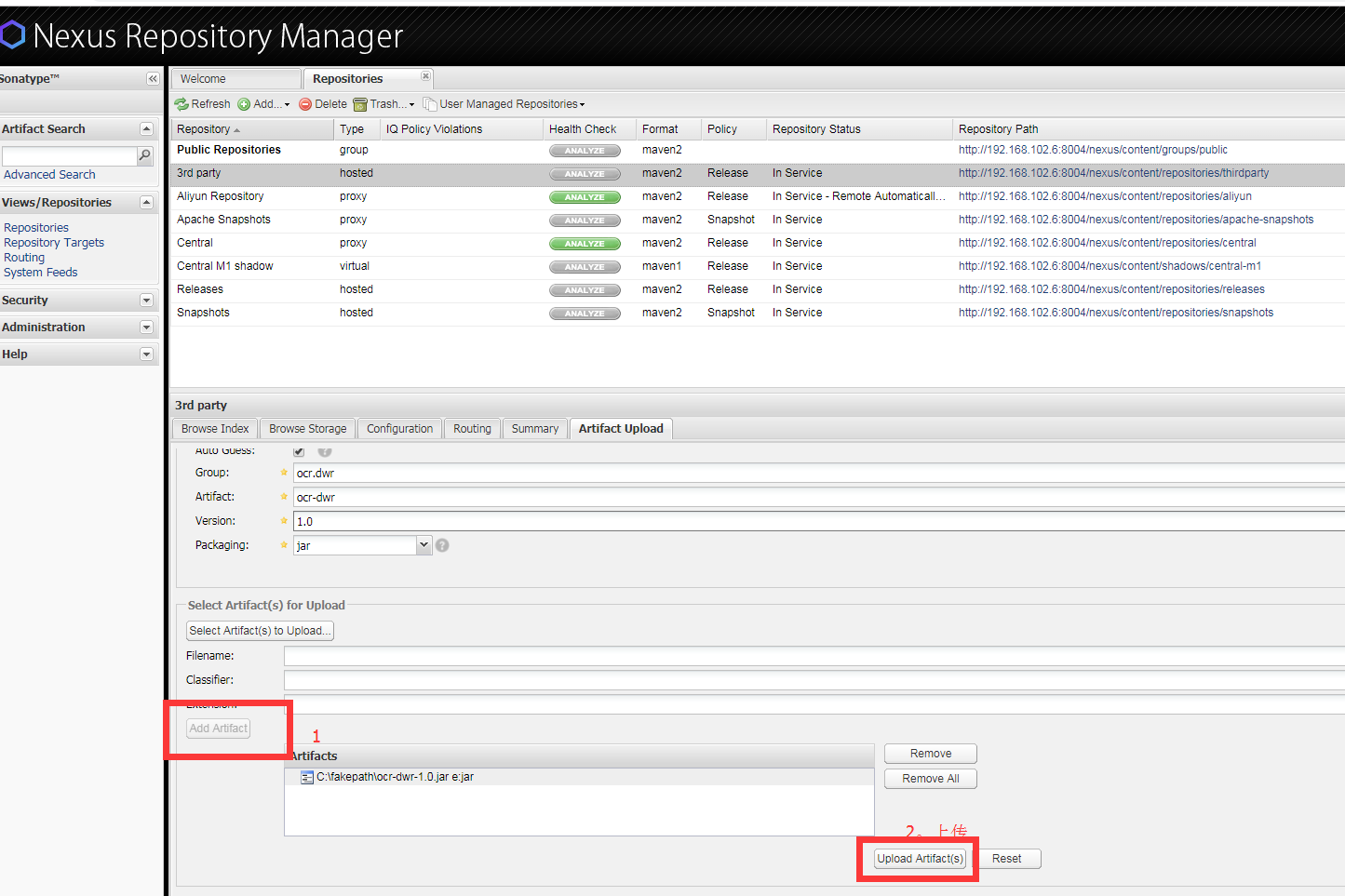Open the Browse Storage tab

click(308, 429)
